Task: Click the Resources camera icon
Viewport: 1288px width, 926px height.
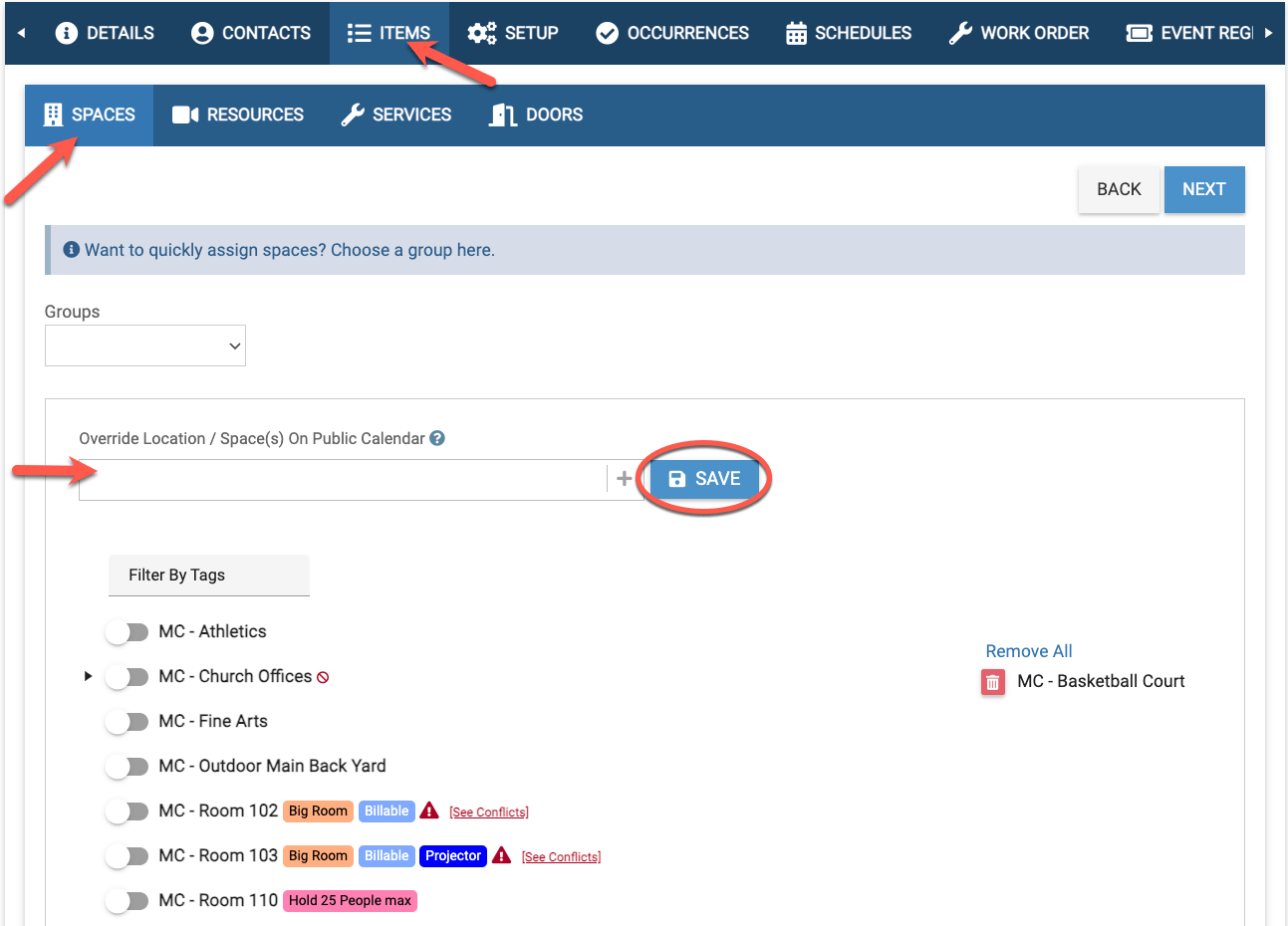Action: pos(184,115)
